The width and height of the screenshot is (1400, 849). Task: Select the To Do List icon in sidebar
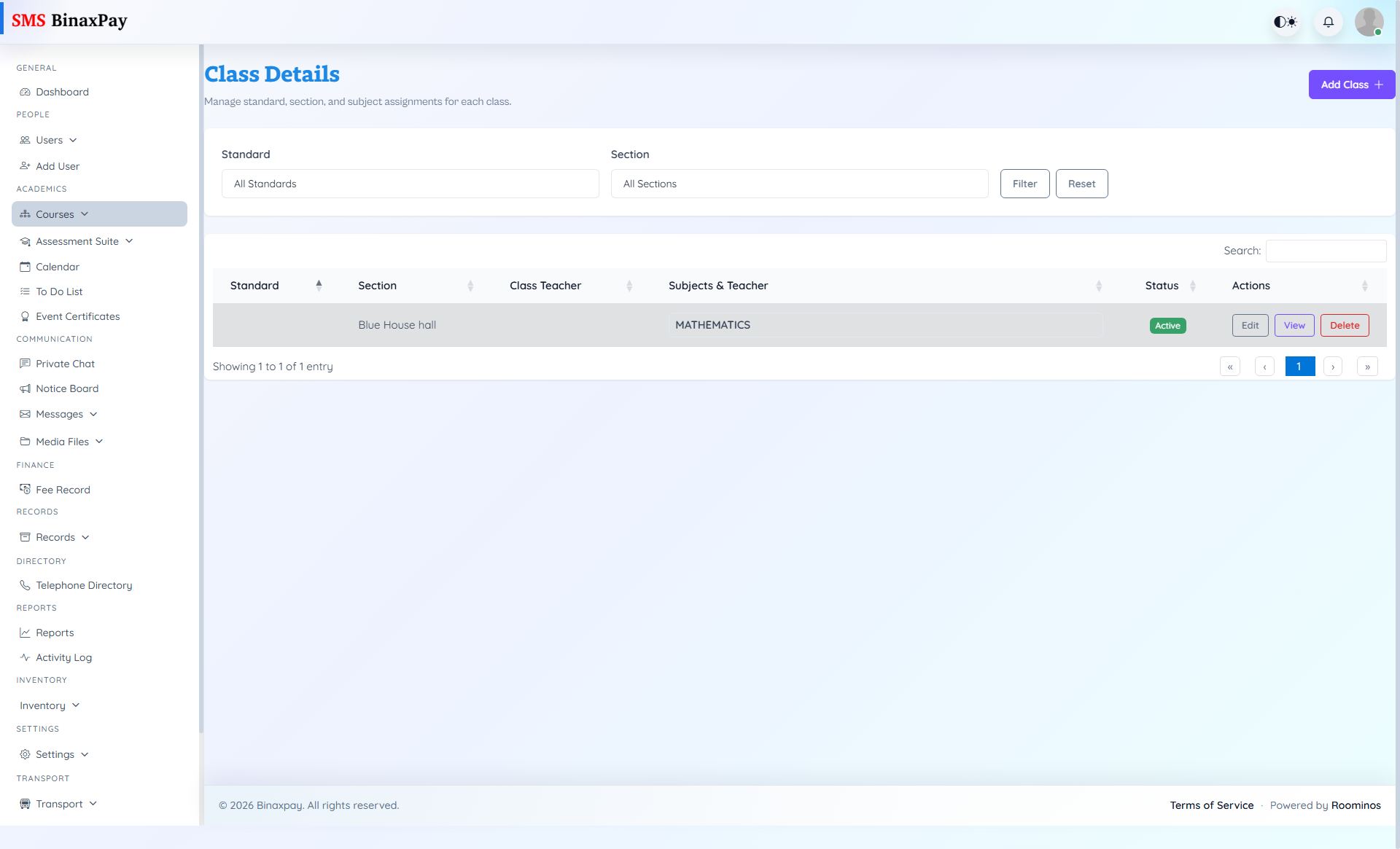[x=26, y=291]
